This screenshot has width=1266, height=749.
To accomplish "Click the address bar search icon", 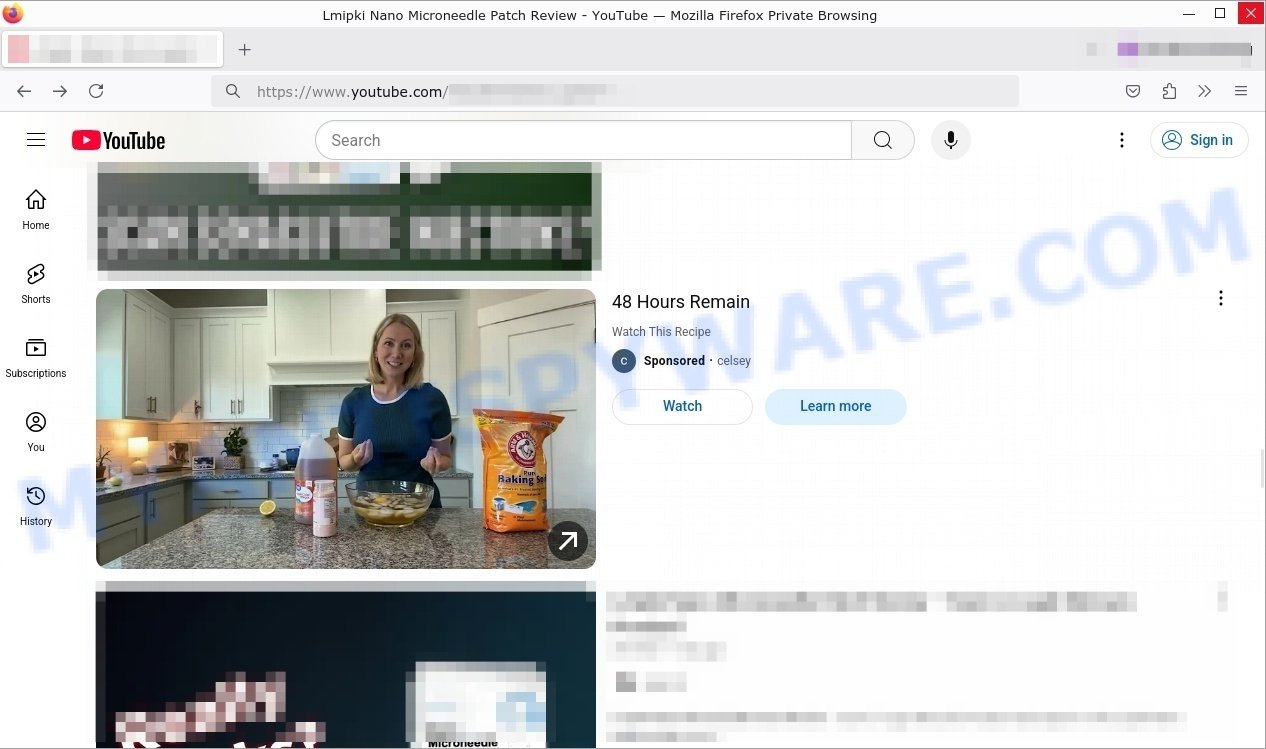I will point(233,91).
